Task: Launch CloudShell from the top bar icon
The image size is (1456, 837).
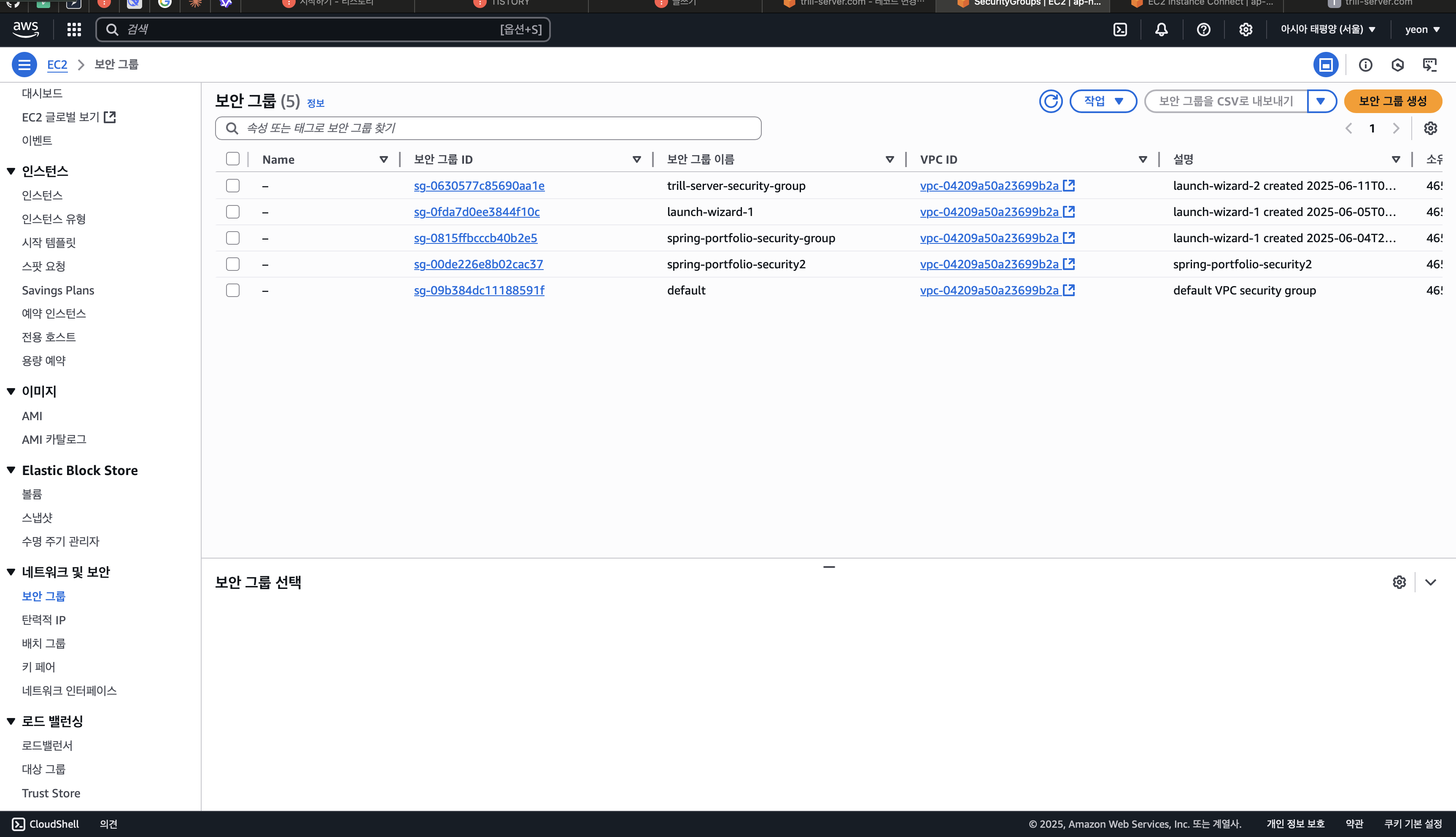Action: 1120,29
